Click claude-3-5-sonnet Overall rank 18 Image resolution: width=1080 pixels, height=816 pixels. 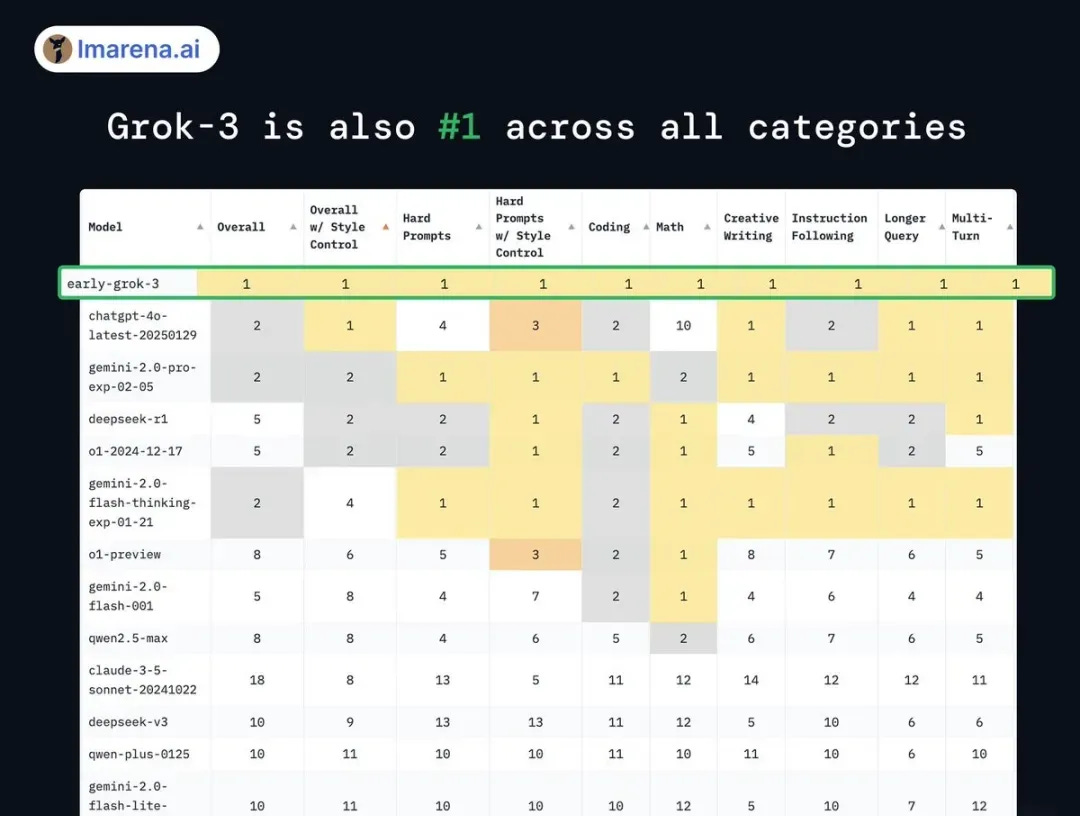pos(257,680)
